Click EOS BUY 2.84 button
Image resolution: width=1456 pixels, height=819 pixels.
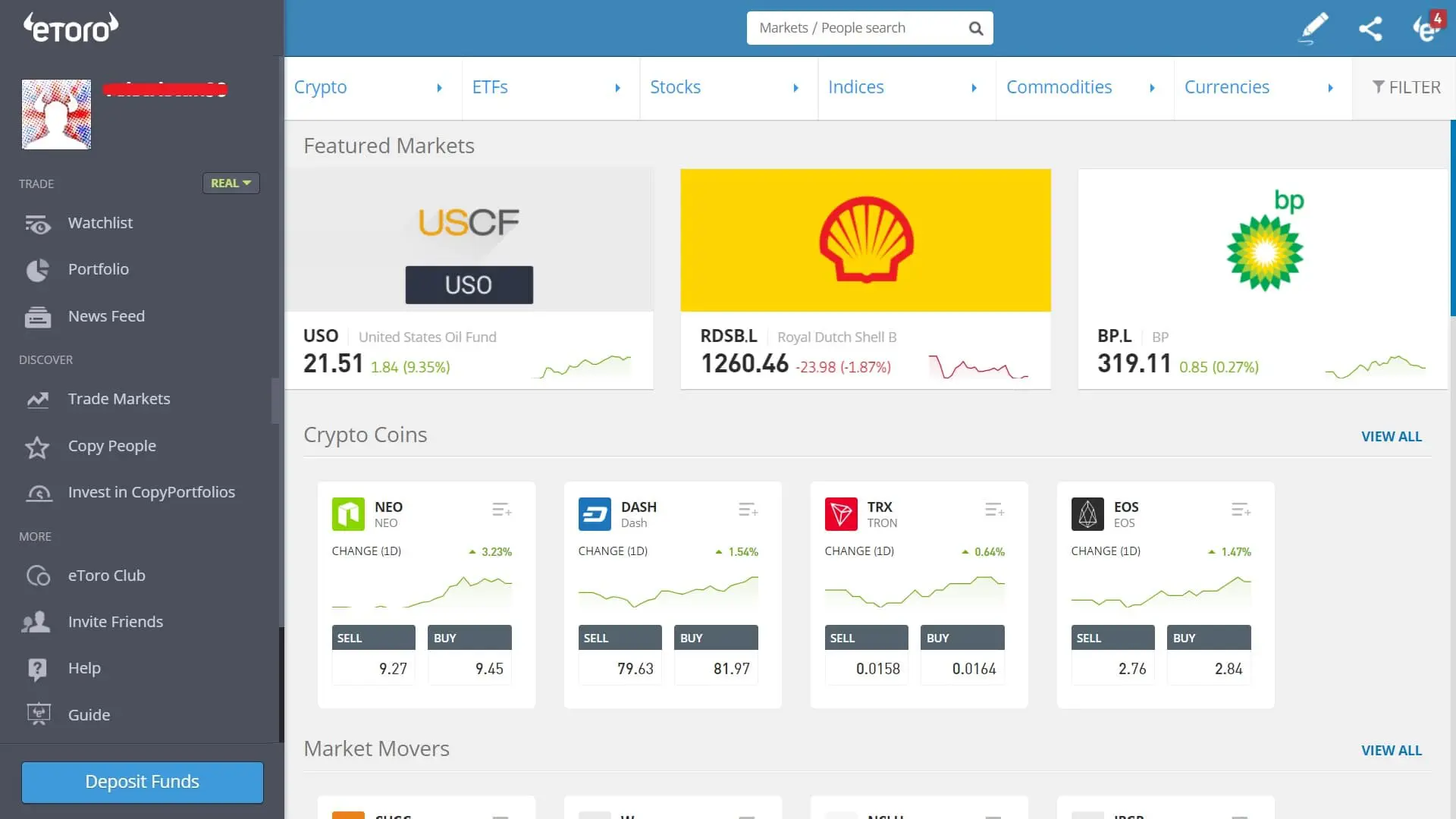(1210, 655)
